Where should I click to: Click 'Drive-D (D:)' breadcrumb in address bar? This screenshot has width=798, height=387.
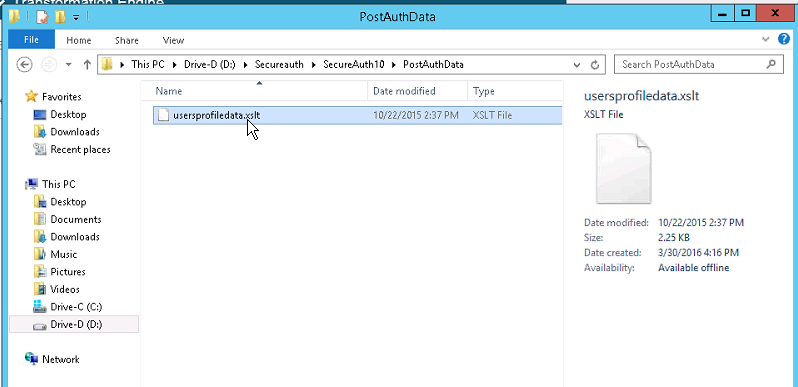point(209,65)
